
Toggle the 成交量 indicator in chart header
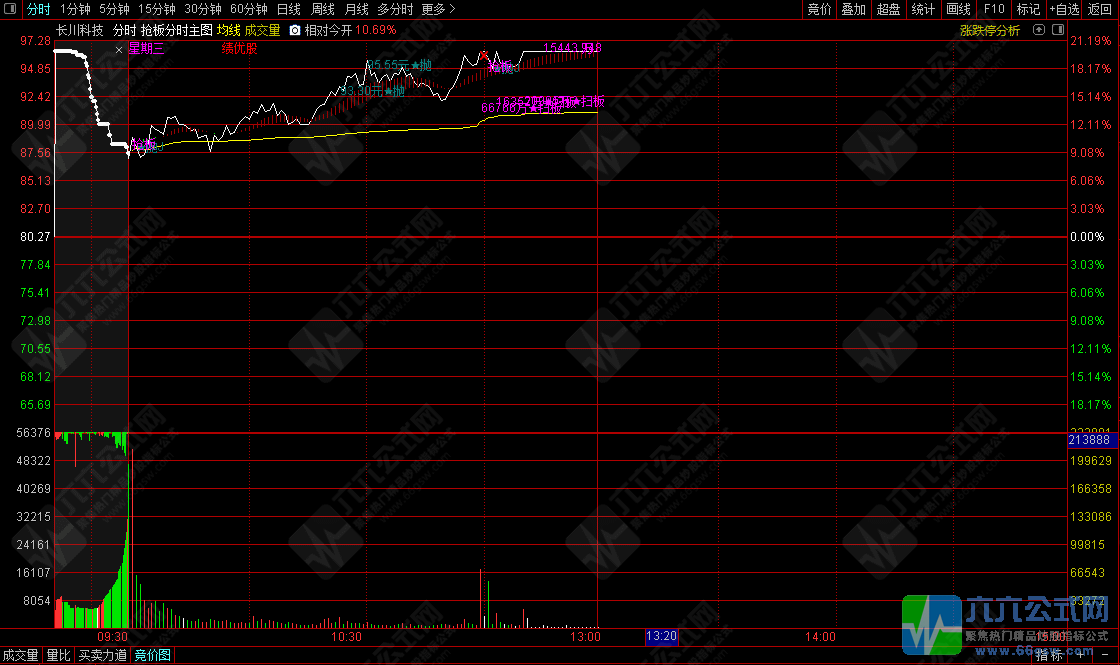263,30
